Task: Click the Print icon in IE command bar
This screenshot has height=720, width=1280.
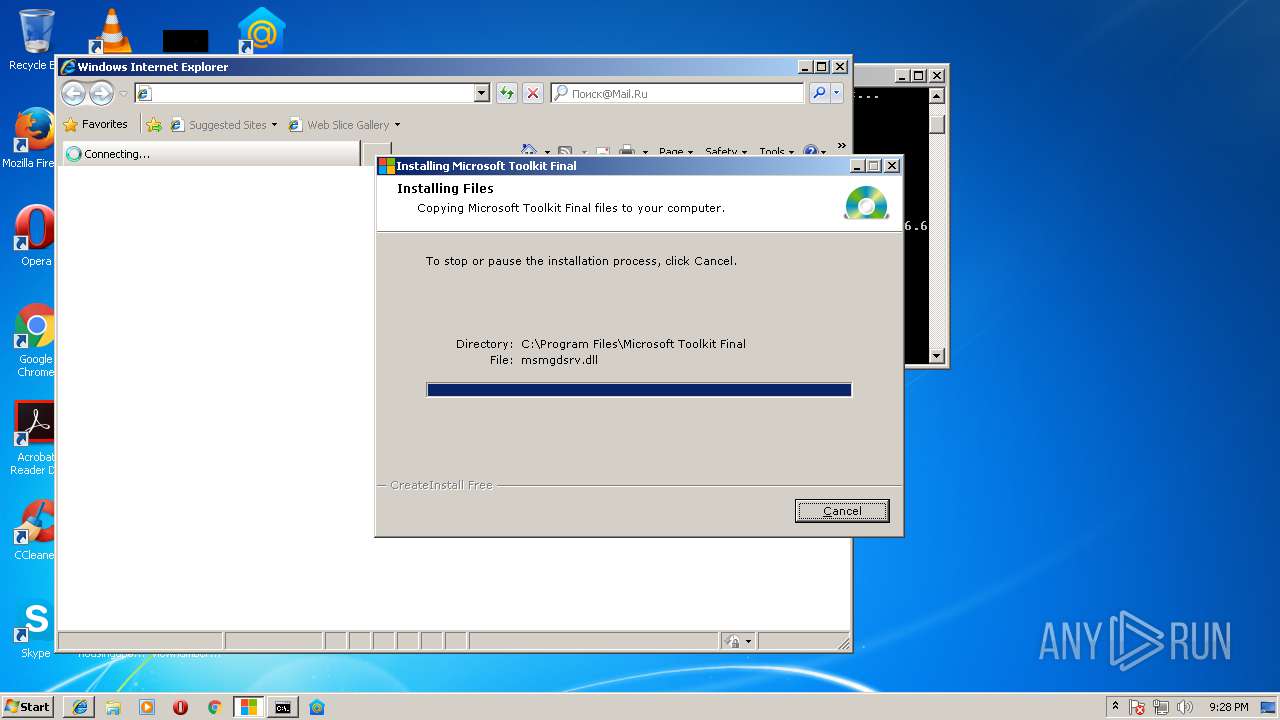Action: [x=627, y=152]
